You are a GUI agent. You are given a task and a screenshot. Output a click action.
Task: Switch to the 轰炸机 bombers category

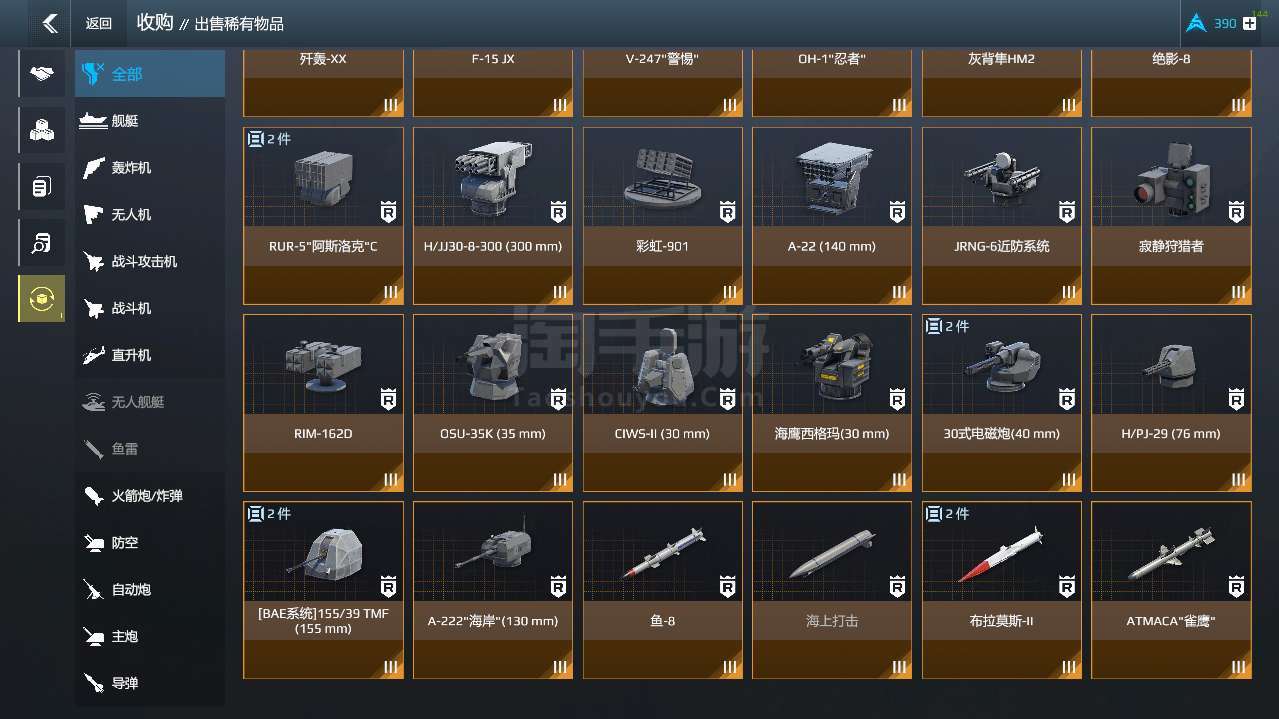tap(150, 168)
